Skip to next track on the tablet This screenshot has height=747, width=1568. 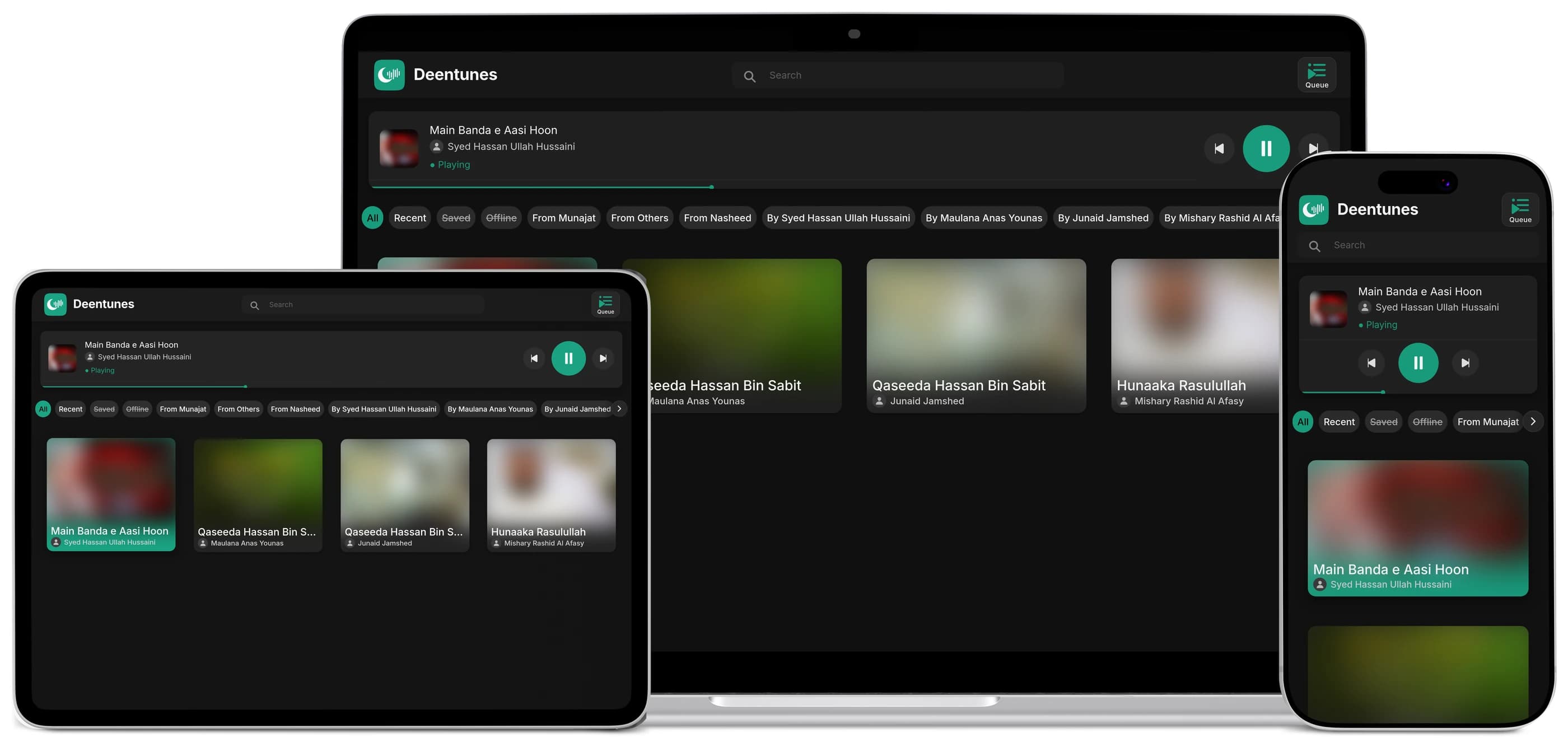click(x=603, y=358)
